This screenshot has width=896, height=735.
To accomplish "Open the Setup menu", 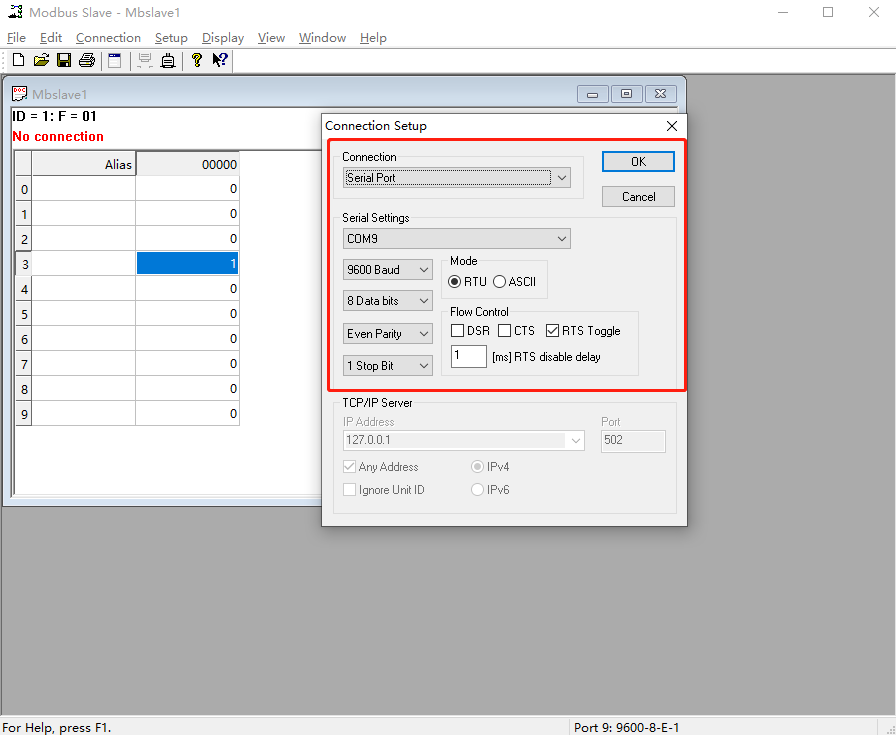I will click(171, 38).
